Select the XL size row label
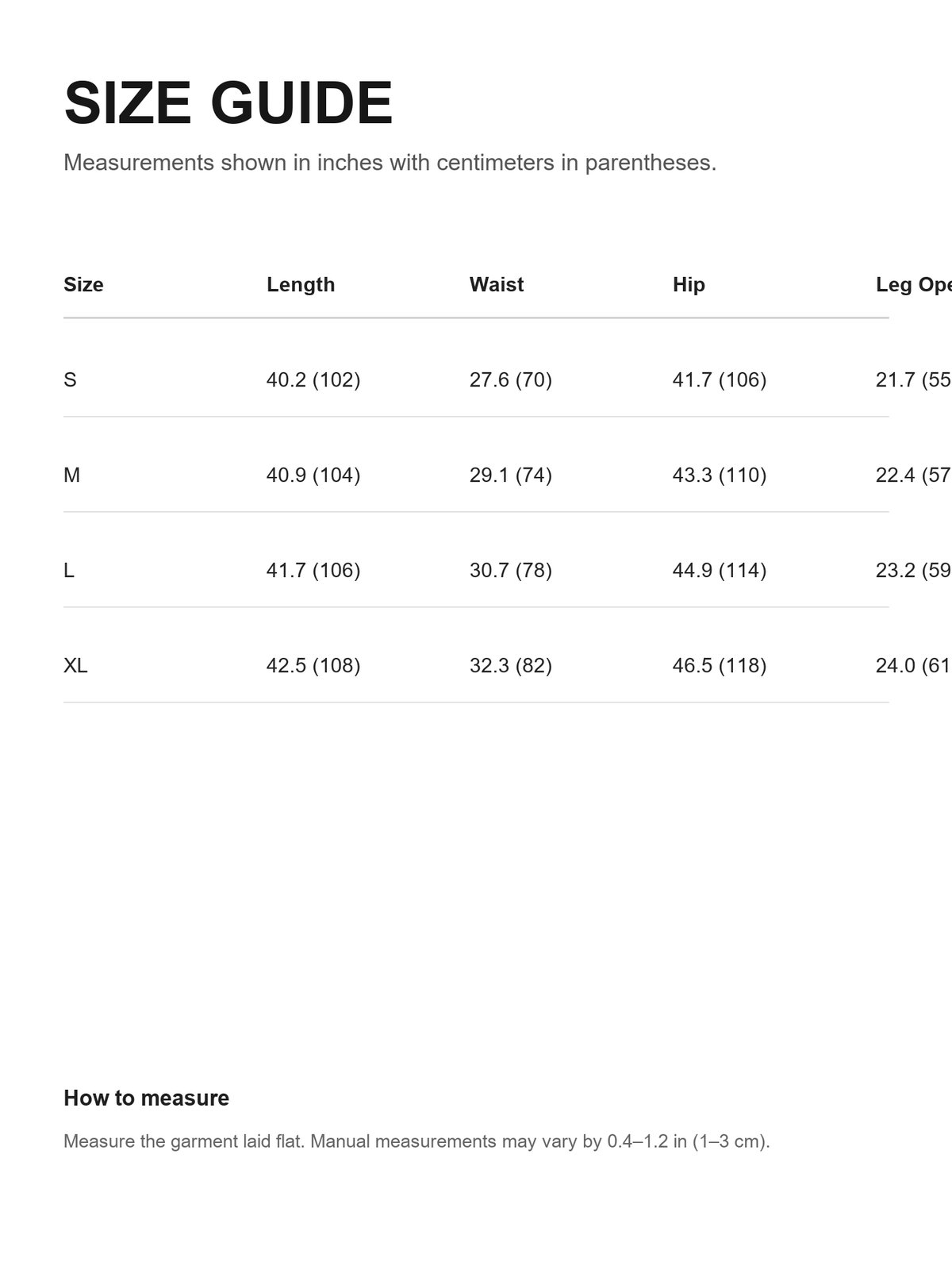The image size is (952, 1270). pos(75,665)
